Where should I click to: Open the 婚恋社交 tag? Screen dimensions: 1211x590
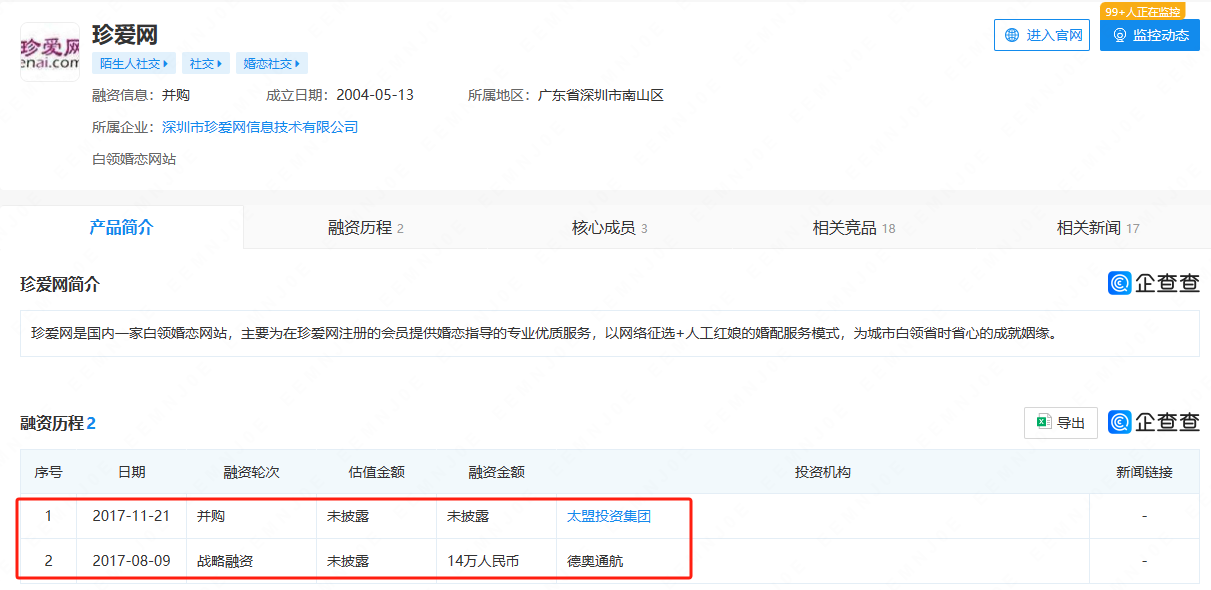click(x=272, y=63)
